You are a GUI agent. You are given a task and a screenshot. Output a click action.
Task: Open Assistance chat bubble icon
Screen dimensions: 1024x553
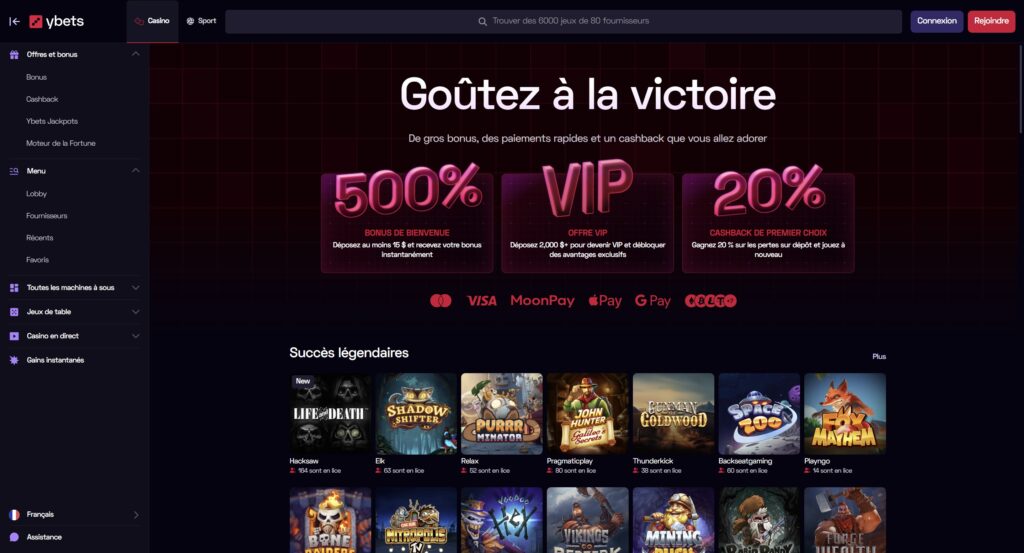[x=14, y=537]
